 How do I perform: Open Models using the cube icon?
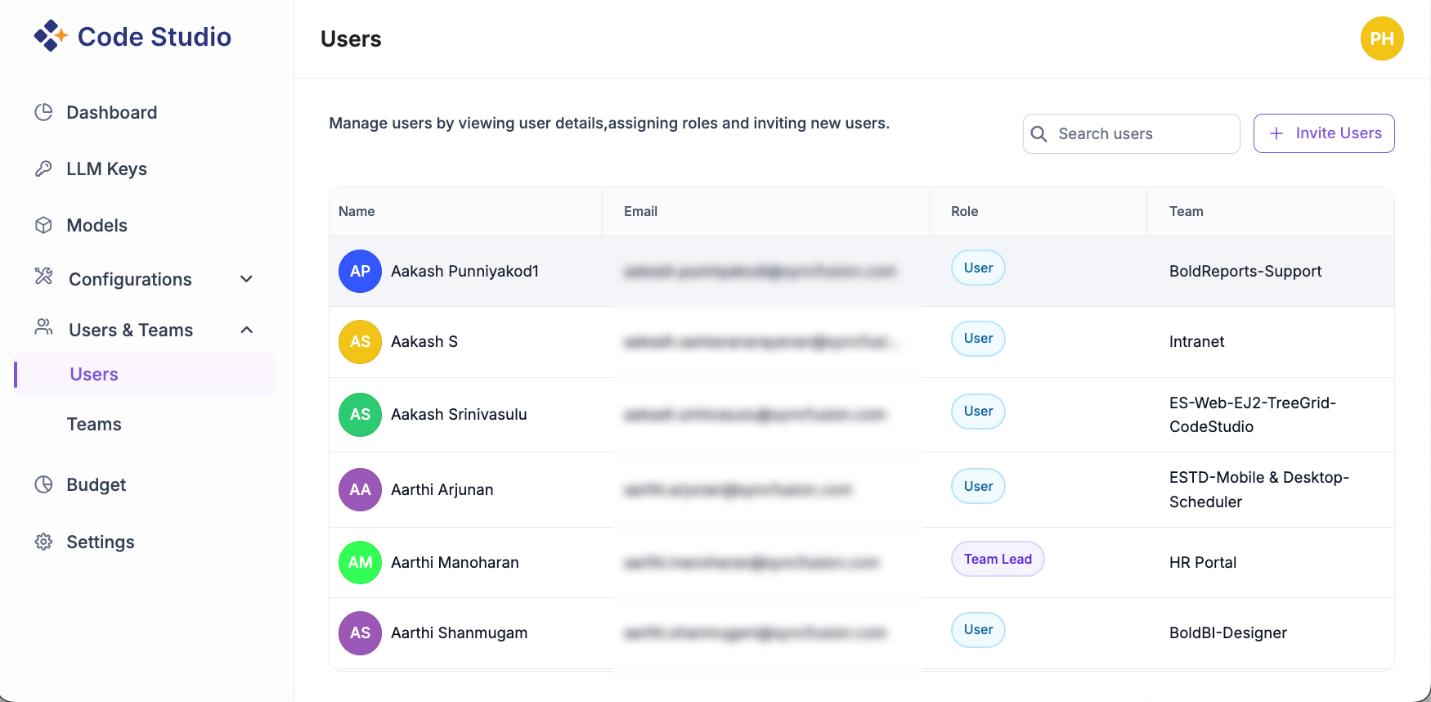tap(44, 225)
